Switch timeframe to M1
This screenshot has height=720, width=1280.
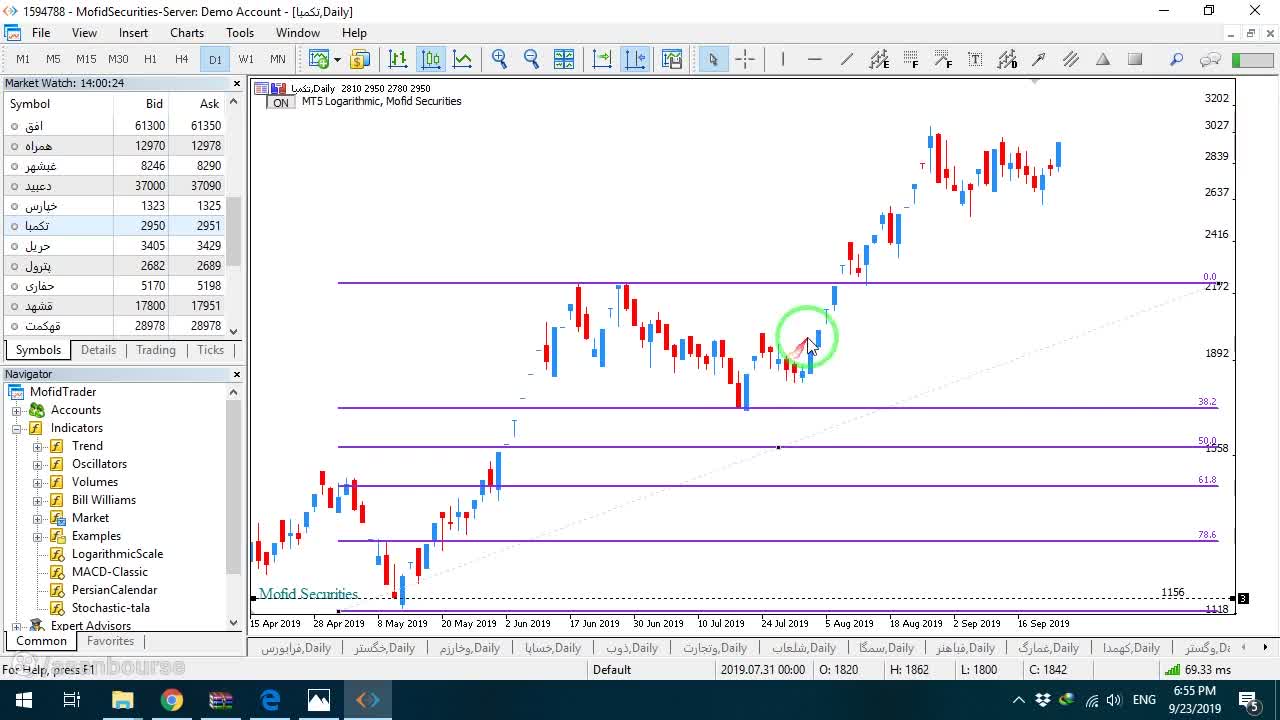[23, 59]
